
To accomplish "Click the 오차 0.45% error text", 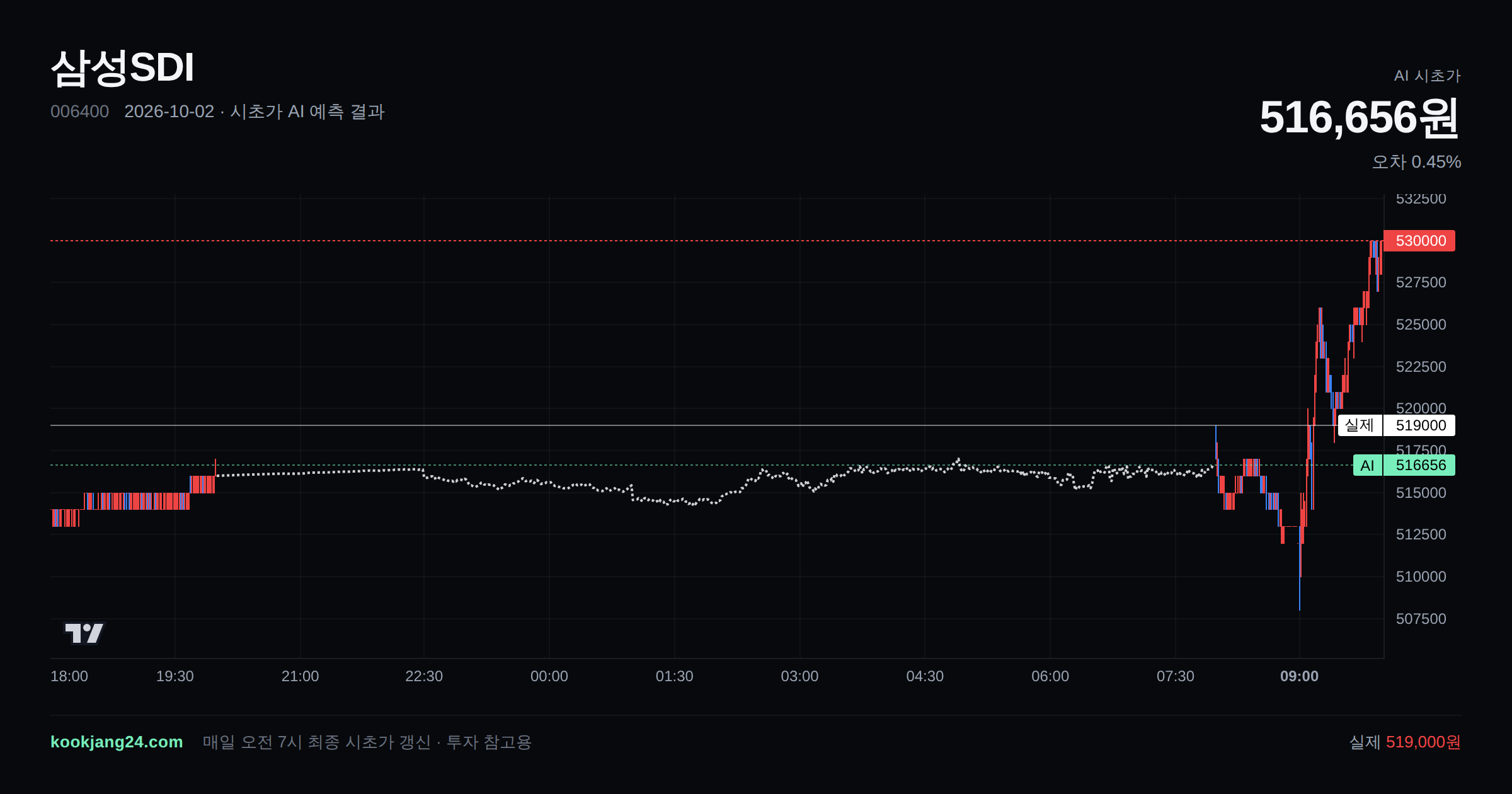I will pos(1416,162).
